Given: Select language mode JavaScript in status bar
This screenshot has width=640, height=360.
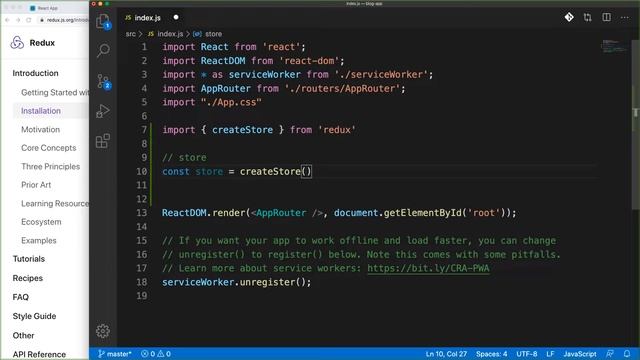Looking at the screenshot, I should [580, 354].
